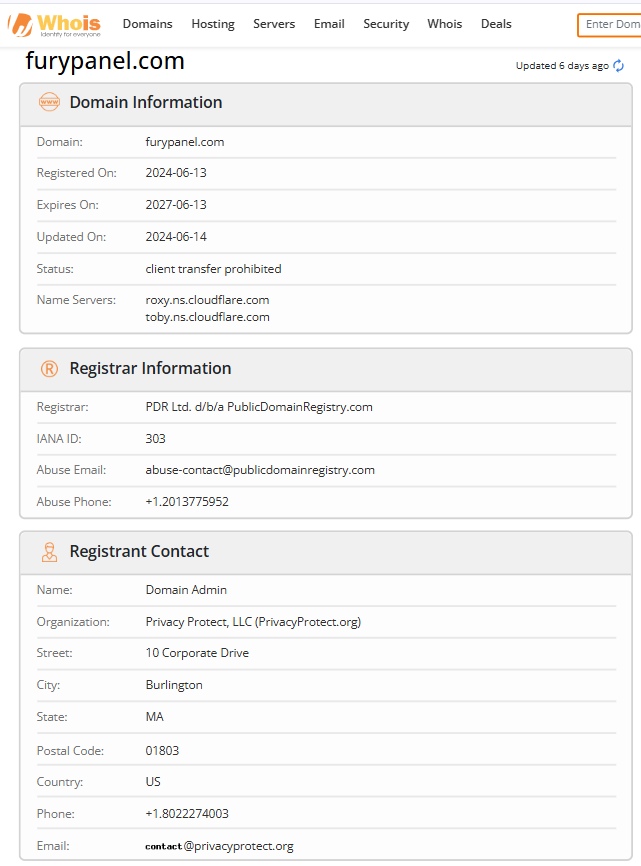Click the Whois logo icon
The height and width of the screenshot is (866, 641).
pyautogui.click(x=20, y=24)
